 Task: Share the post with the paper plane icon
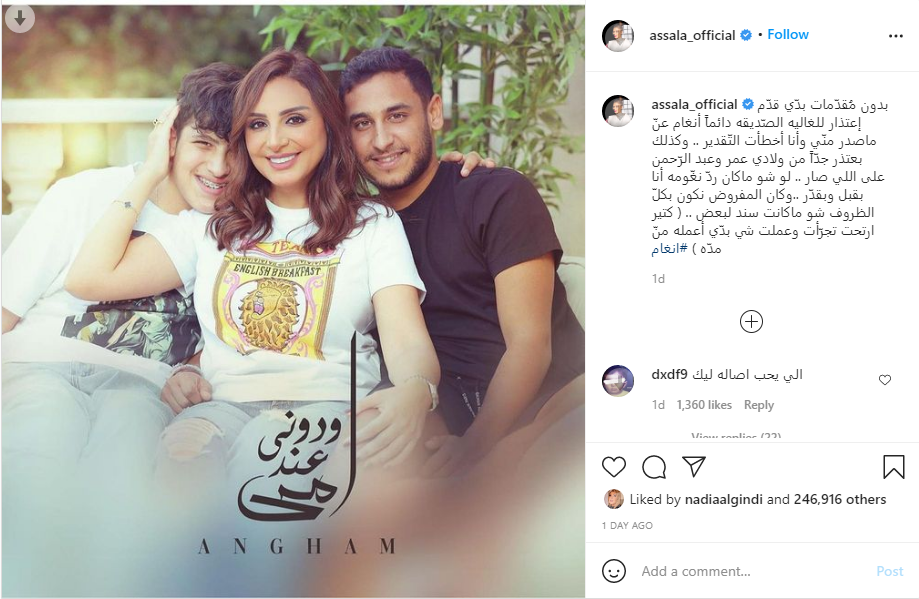pyautogui.click(x=693, y=467)
